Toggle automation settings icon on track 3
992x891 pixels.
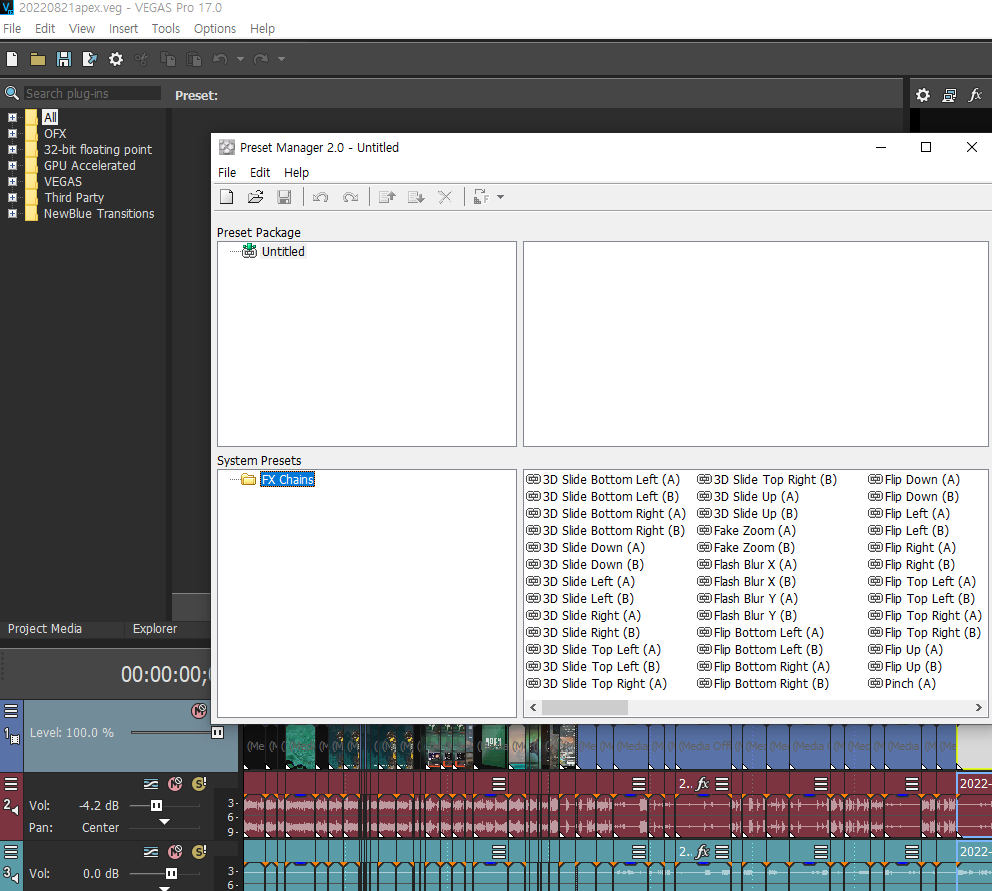151,852
